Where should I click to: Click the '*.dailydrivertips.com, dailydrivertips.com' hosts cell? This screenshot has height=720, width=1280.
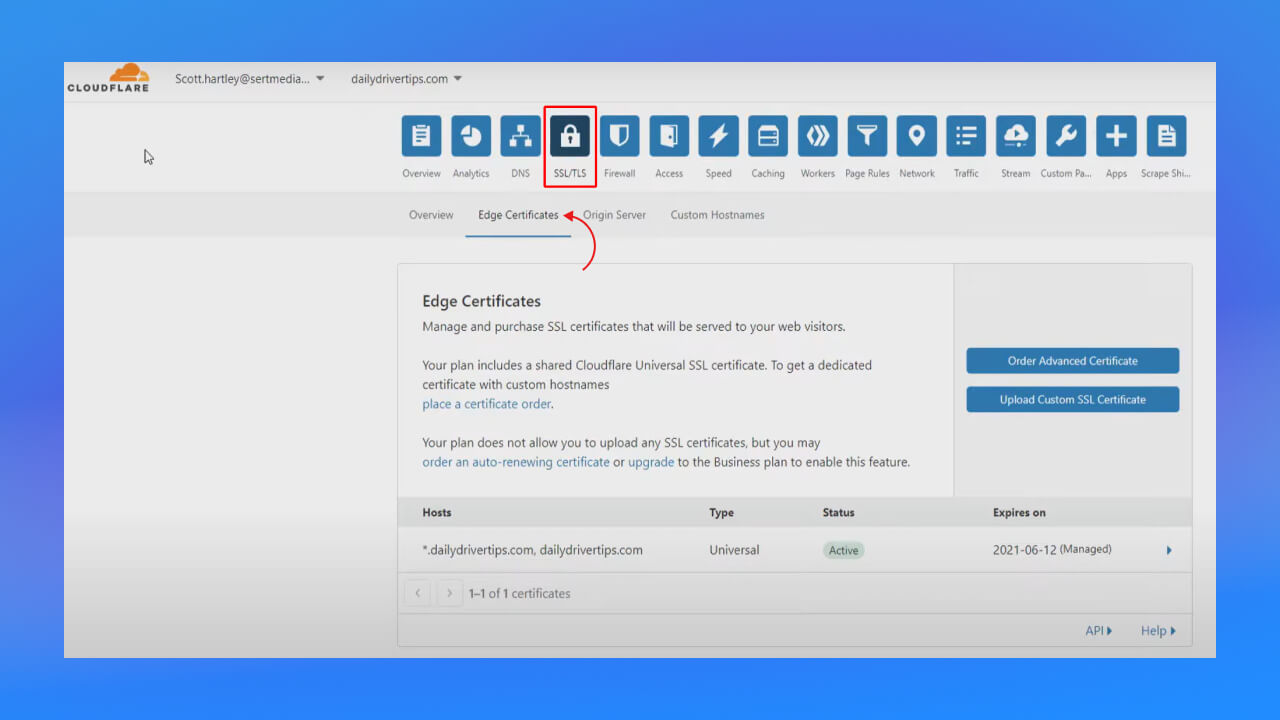point(532,550)
